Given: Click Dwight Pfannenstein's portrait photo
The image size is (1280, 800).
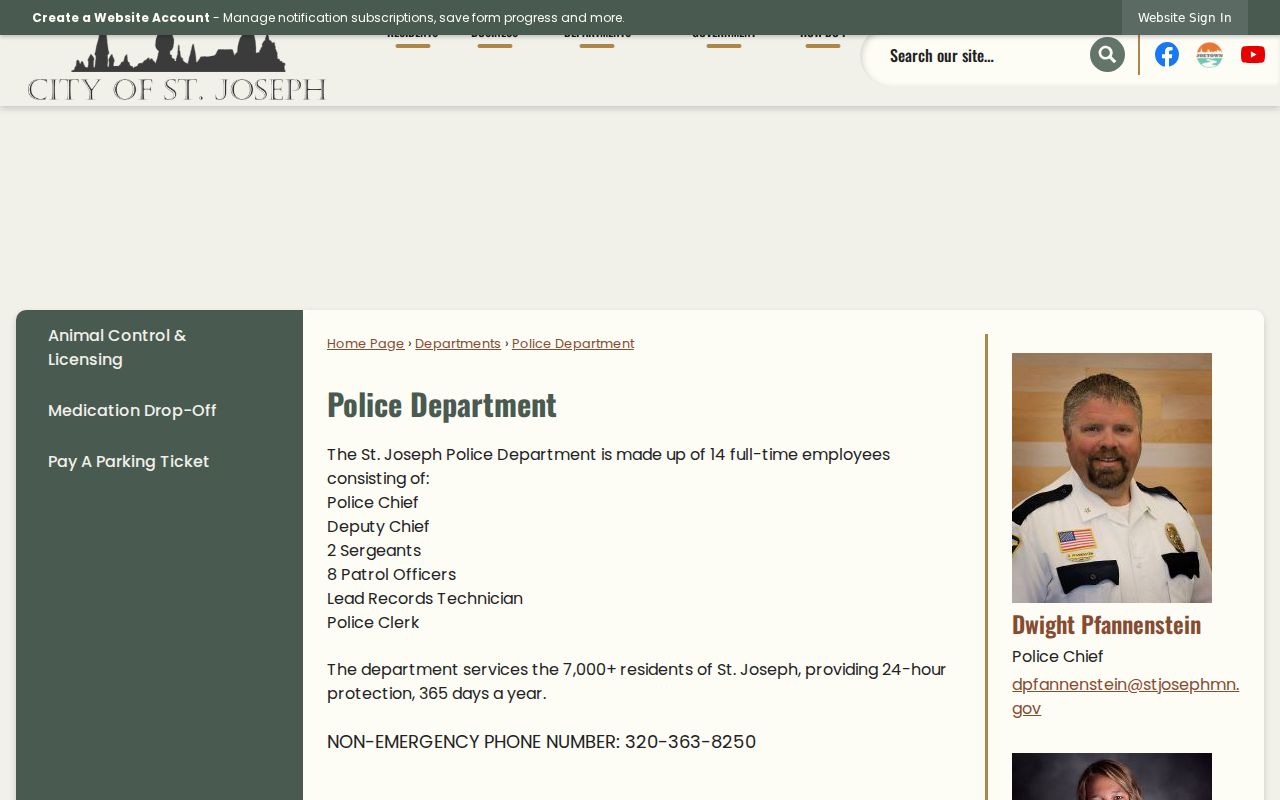Looking at the screenshot, I should pos(1112,478).
